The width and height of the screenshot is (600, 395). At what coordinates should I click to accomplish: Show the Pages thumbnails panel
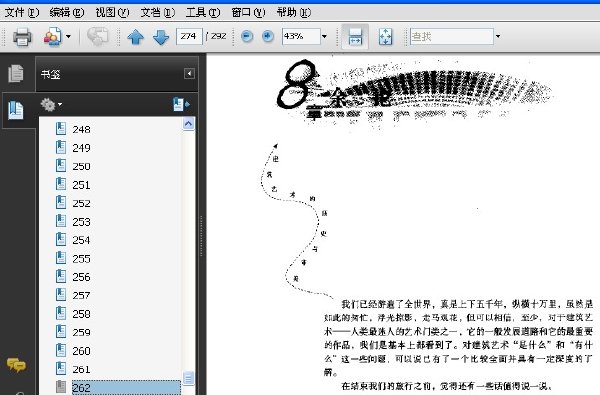[x=16, y=73]
